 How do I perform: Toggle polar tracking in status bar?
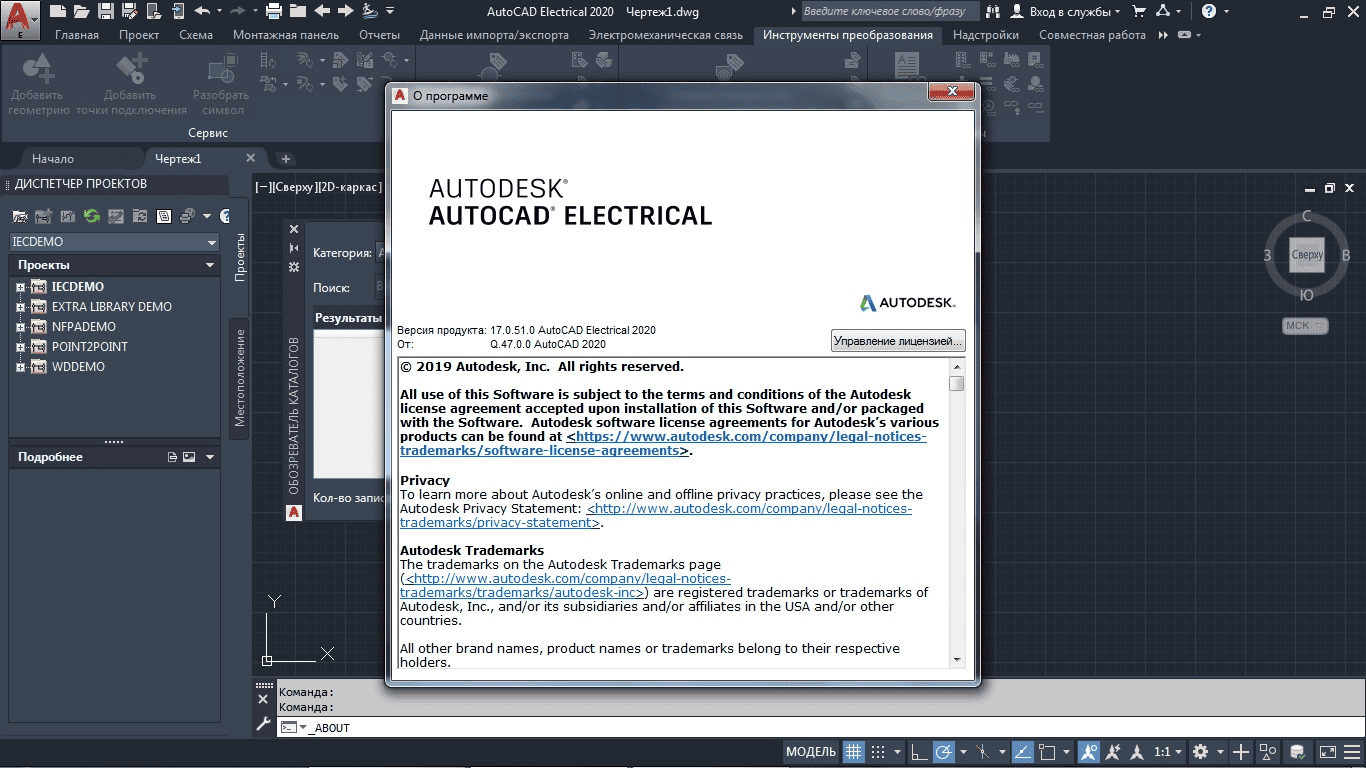pos(944,752)
